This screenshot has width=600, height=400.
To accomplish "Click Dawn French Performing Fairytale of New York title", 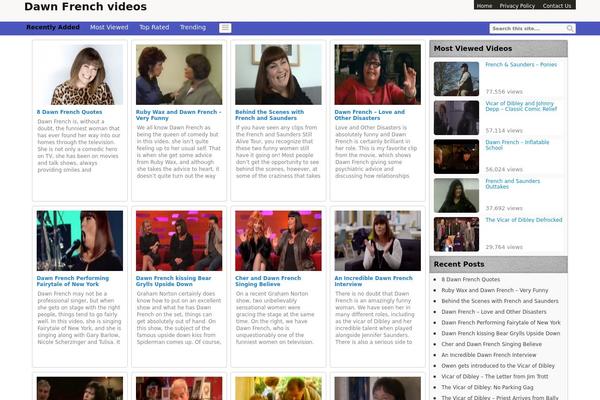I will [73, 281].
